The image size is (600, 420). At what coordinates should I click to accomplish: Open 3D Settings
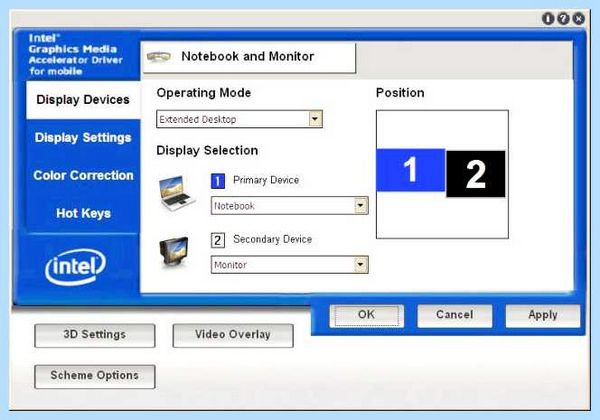[x=95, y=335]
